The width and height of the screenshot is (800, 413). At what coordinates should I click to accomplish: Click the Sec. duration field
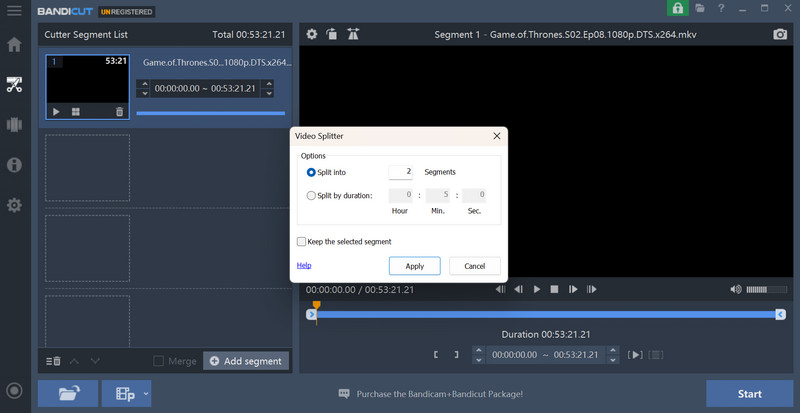pyautogui.click(x=474, y=195)
